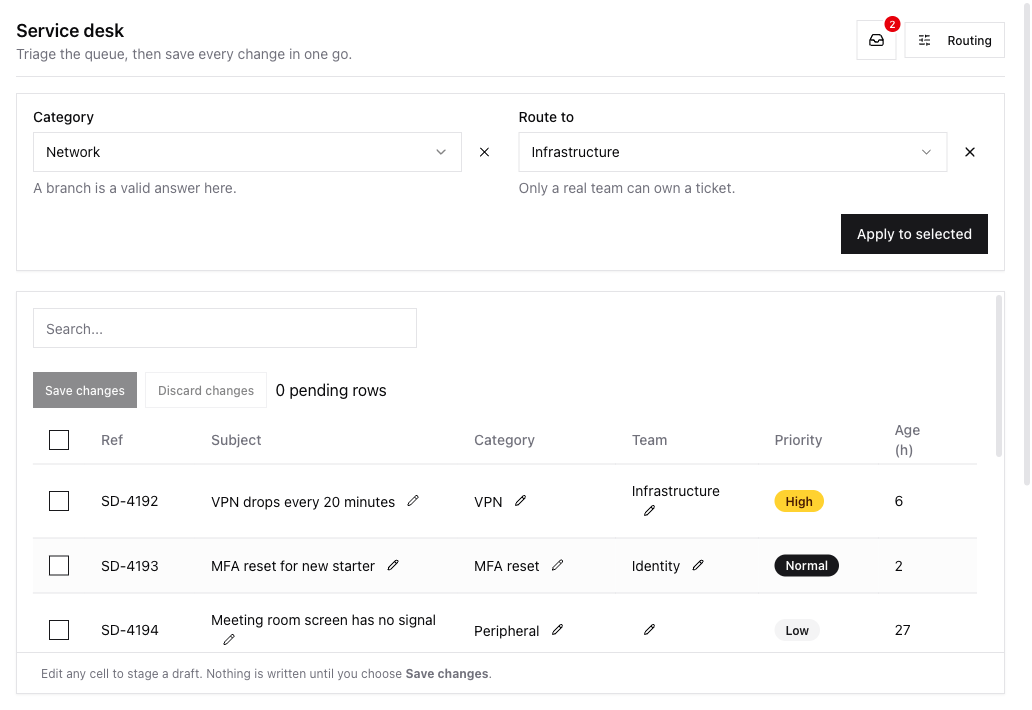Clear the Category field with its X
Image resolution: width=1032 pixels, height=710 pixels.
[x=484, y=152]
